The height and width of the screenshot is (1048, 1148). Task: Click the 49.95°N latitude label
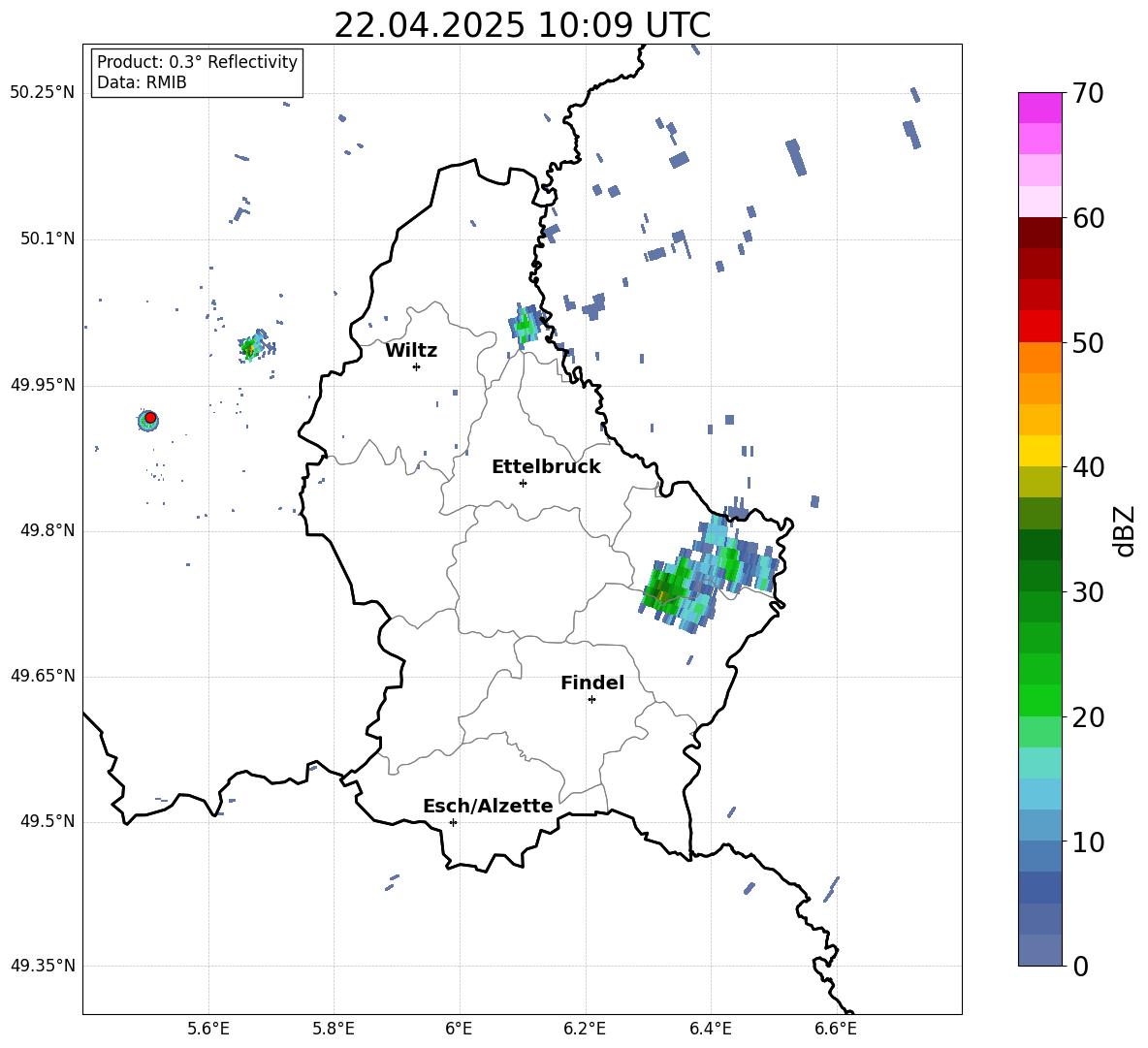click(43, 385)
